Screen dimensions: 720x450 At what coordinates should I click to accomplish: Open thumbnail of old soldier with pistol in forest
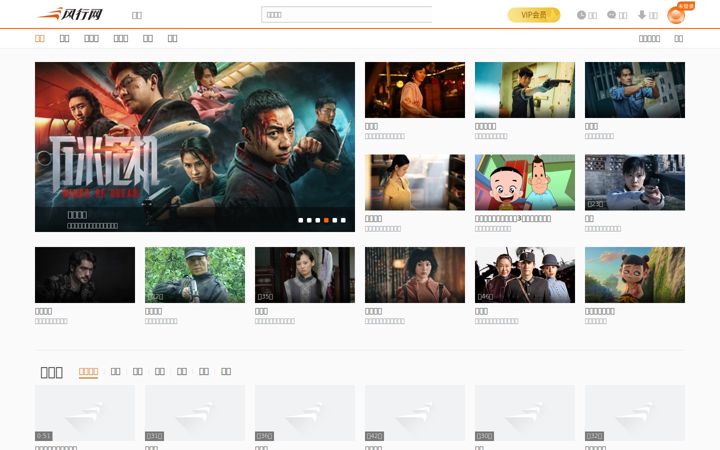click(x=195, y=275)
